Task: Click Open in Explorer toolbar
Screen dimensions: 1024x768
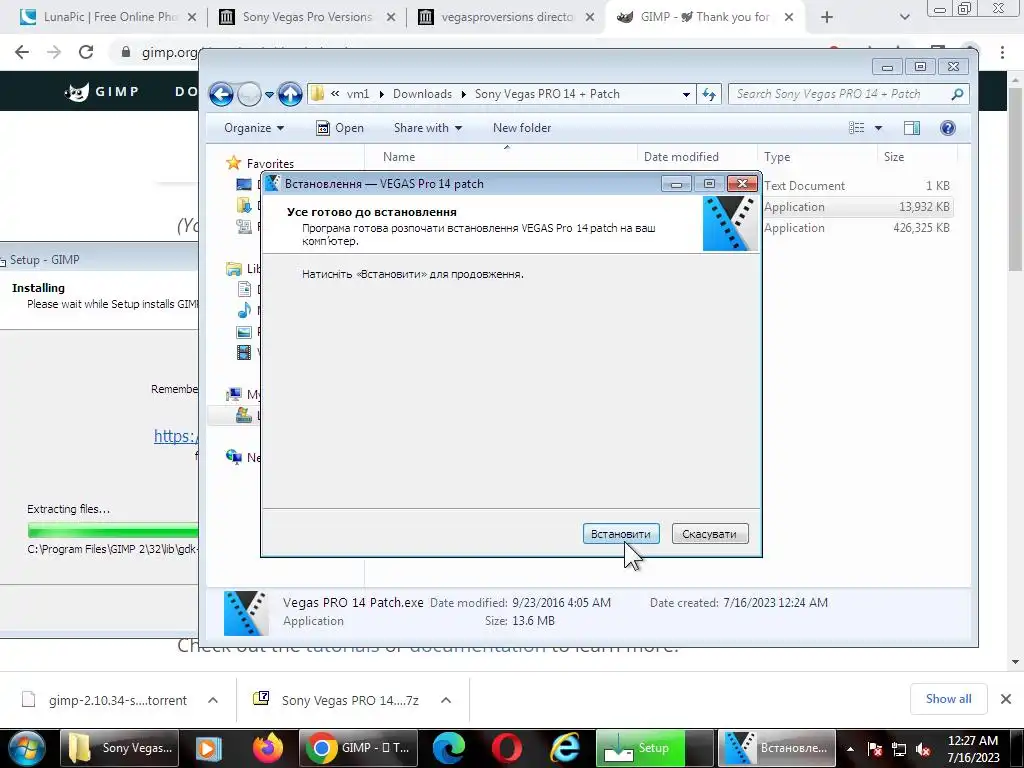Action: (x=340, y=128)
